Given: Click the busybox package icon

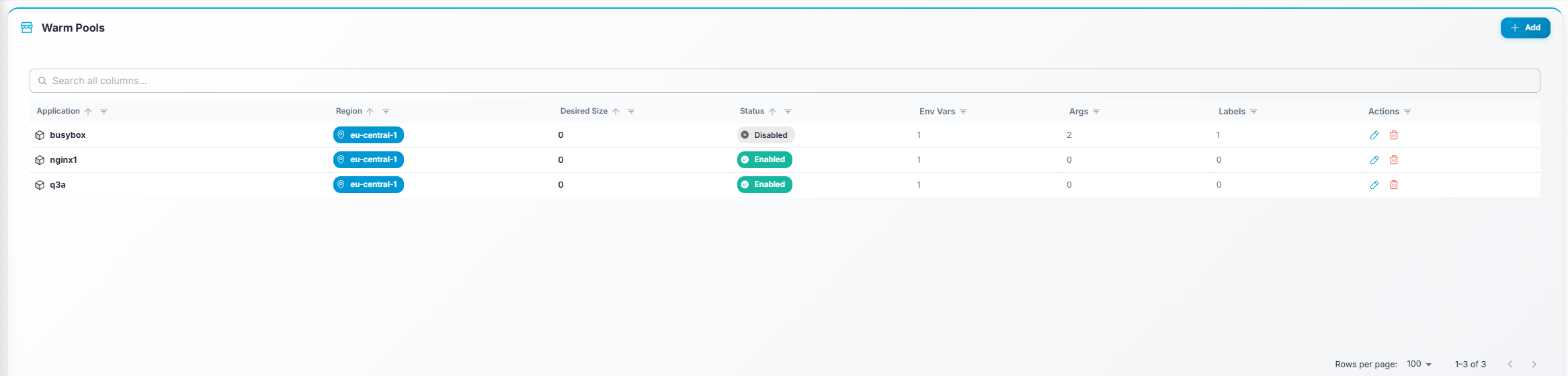Looking at the screenshot, I should pyautogui.click(x=40, y=135).
